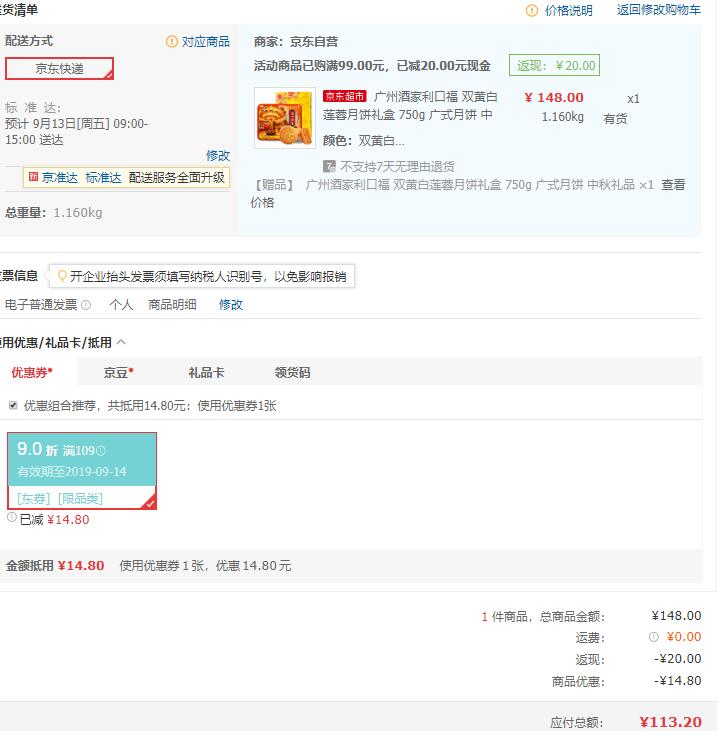Click the 返现 ¥20.00 green tag

click(x=554, y=65)
